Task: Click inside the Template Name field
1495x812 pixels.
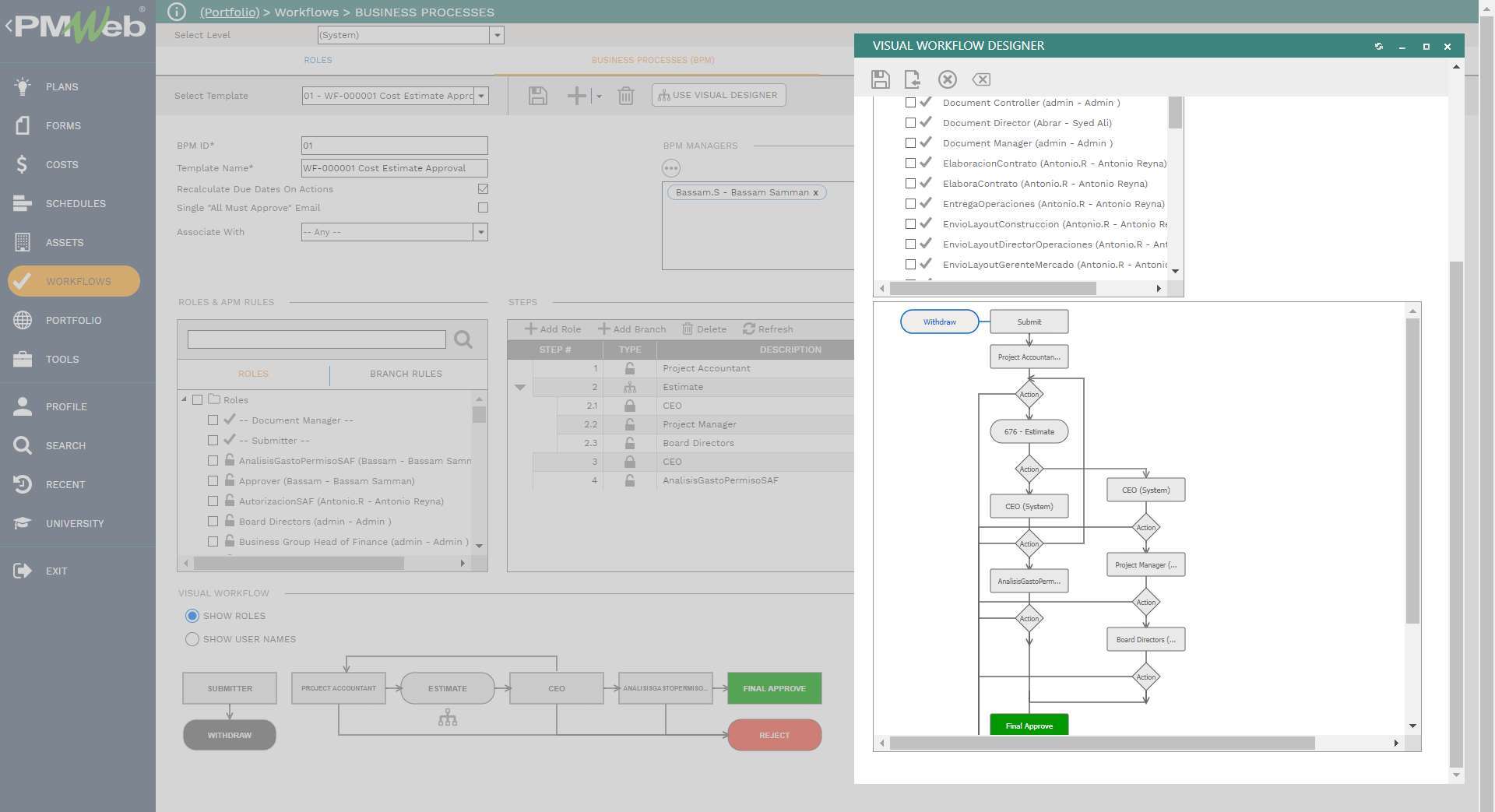Action: point(394,167)
